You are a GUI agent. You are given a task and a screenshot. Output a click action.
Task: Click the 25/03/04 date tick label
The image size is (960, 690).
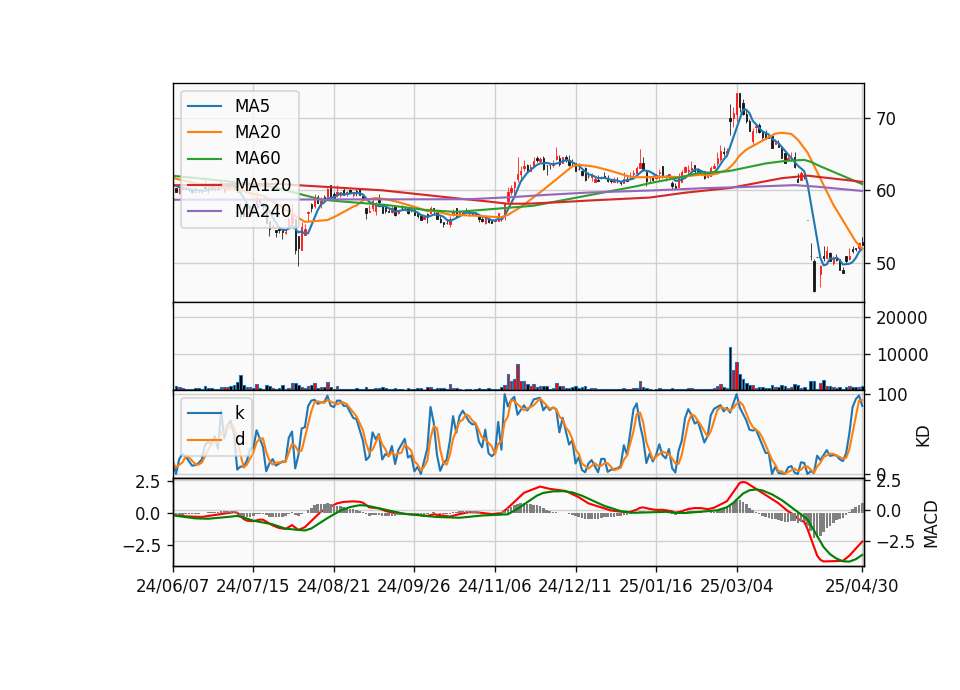coord(736,586)
